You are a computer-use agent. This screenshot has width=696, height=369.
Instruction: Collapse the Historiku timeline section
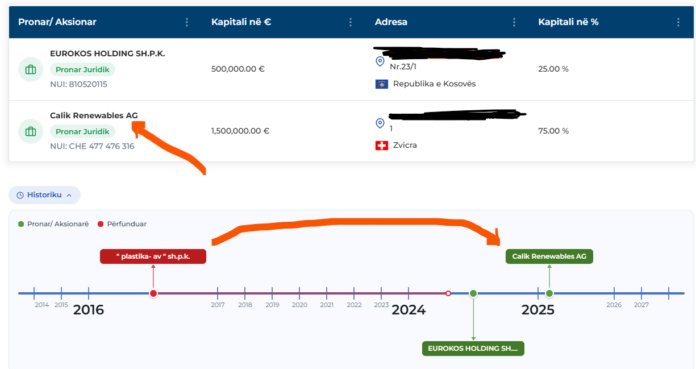[x=44, y=195]
